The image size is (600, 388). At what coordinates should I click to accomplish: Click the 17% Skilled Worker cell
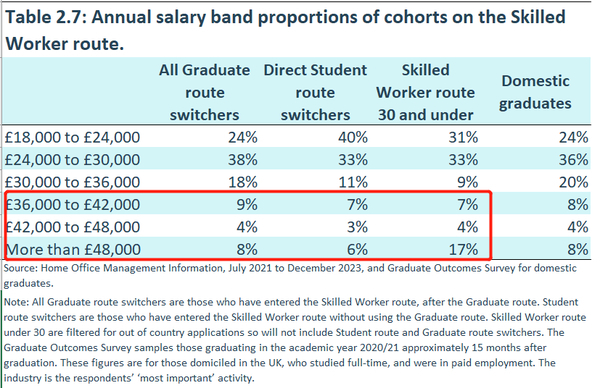point(463,249)
